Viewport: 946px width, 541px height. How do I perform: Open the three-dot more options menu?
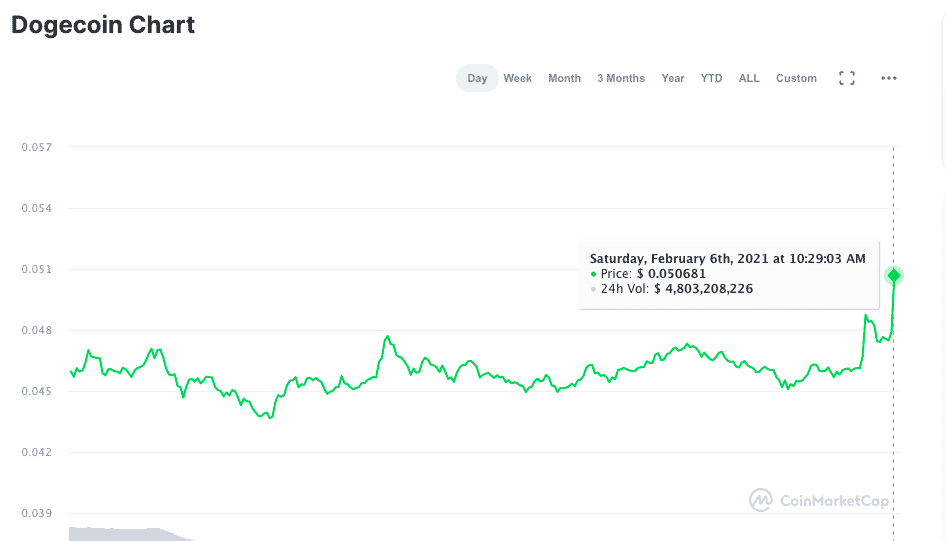coord(889,78)
